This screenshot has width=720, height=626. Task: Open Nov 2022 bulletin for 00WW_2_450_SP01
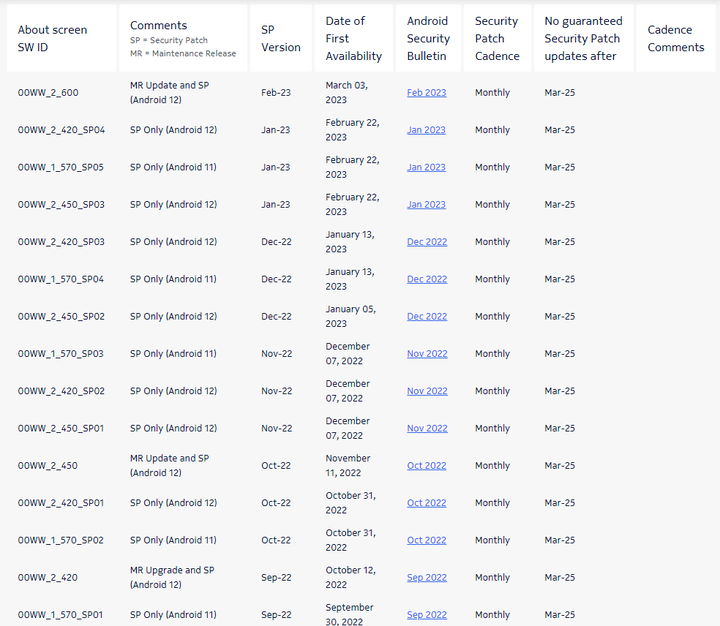tap(427, 428)
